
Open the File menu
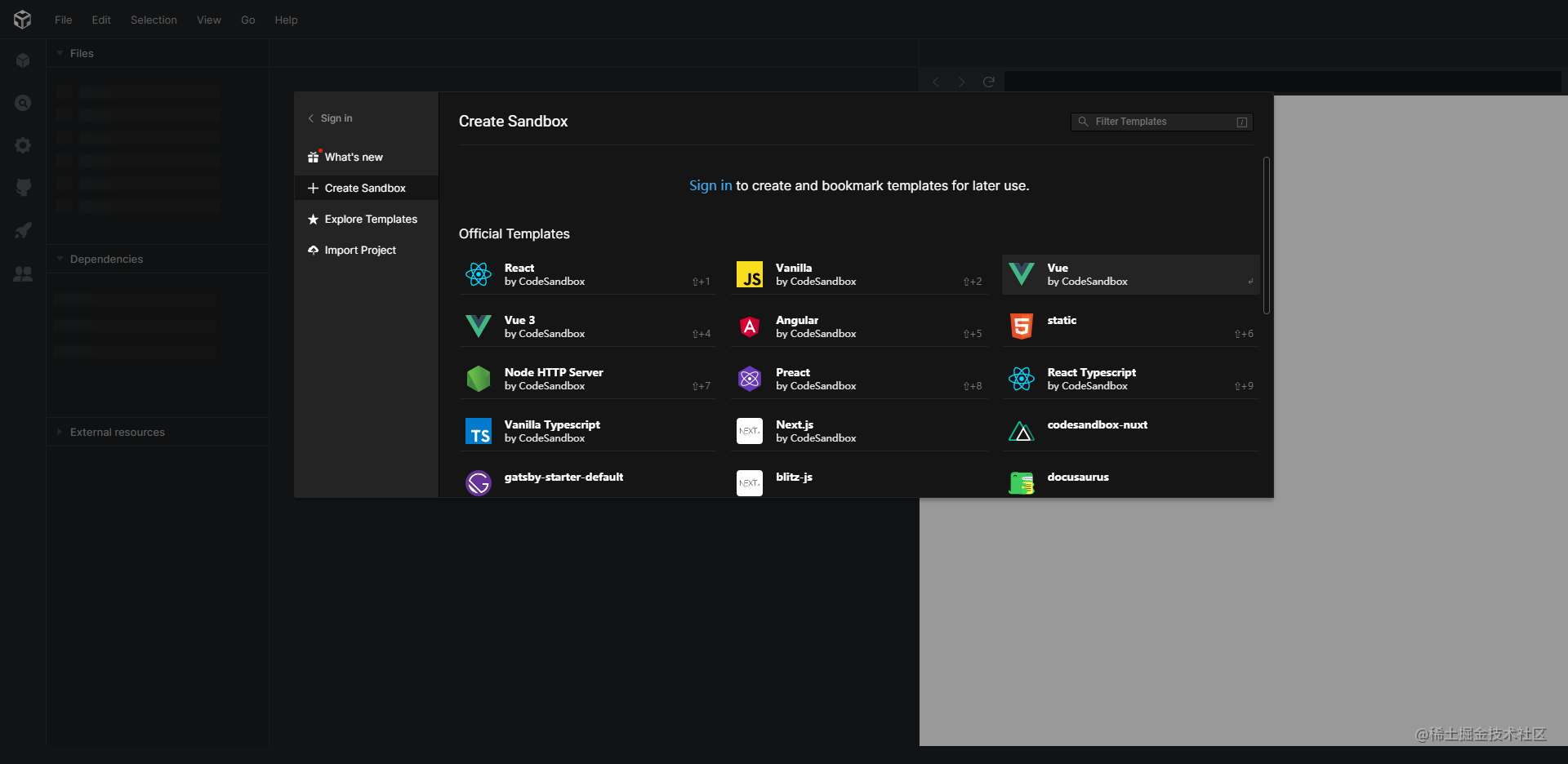(62, 20)
